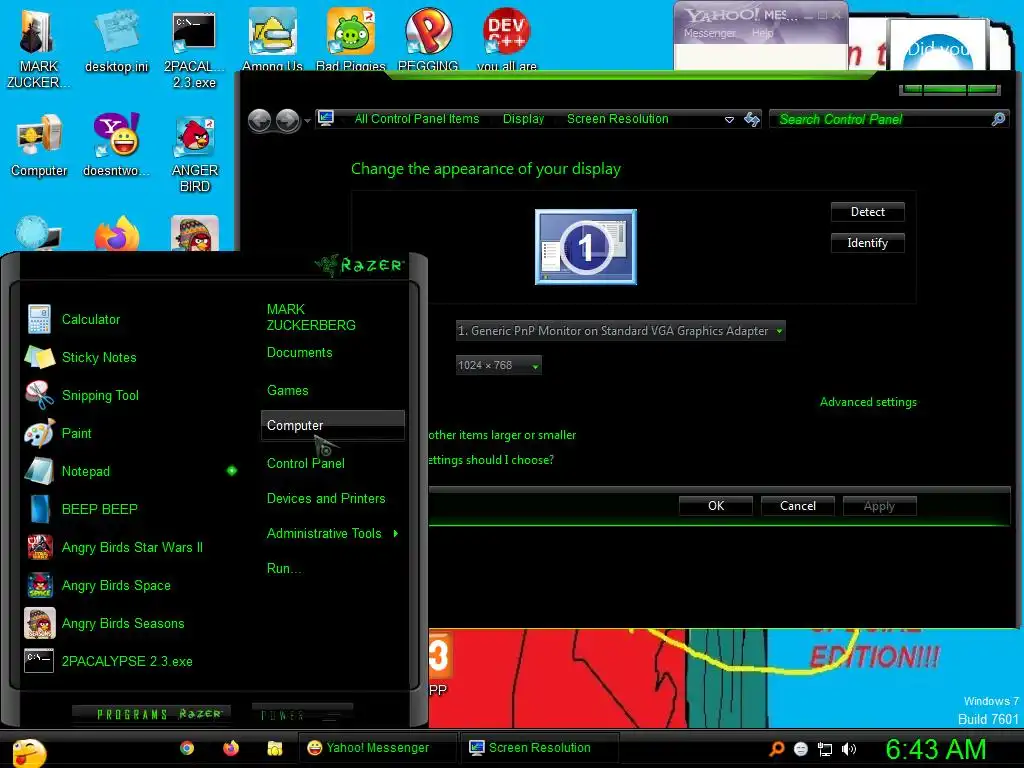The image size is (1024, 768).
Task: Click the Identify button
Action: point(867,243)
